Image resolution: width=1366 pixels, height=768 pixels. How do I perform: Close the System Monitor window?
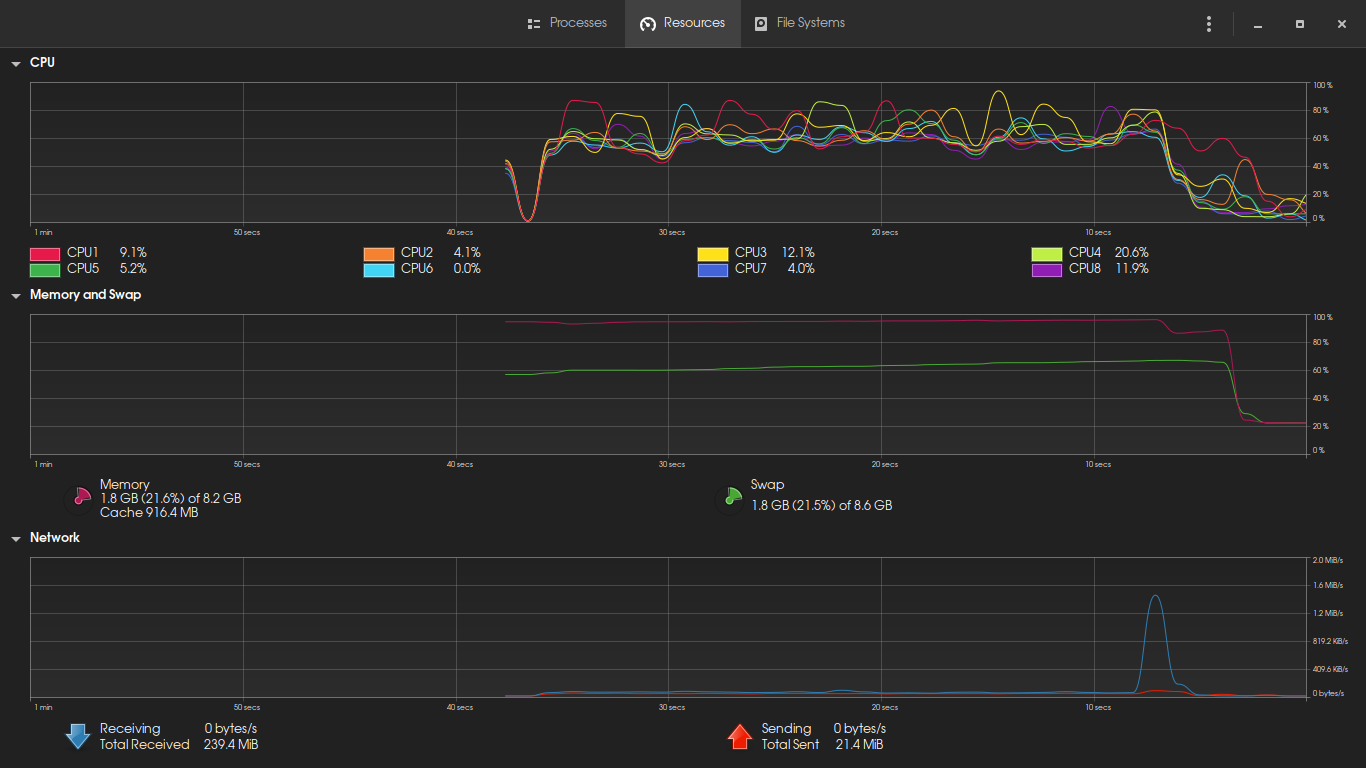1342,24
